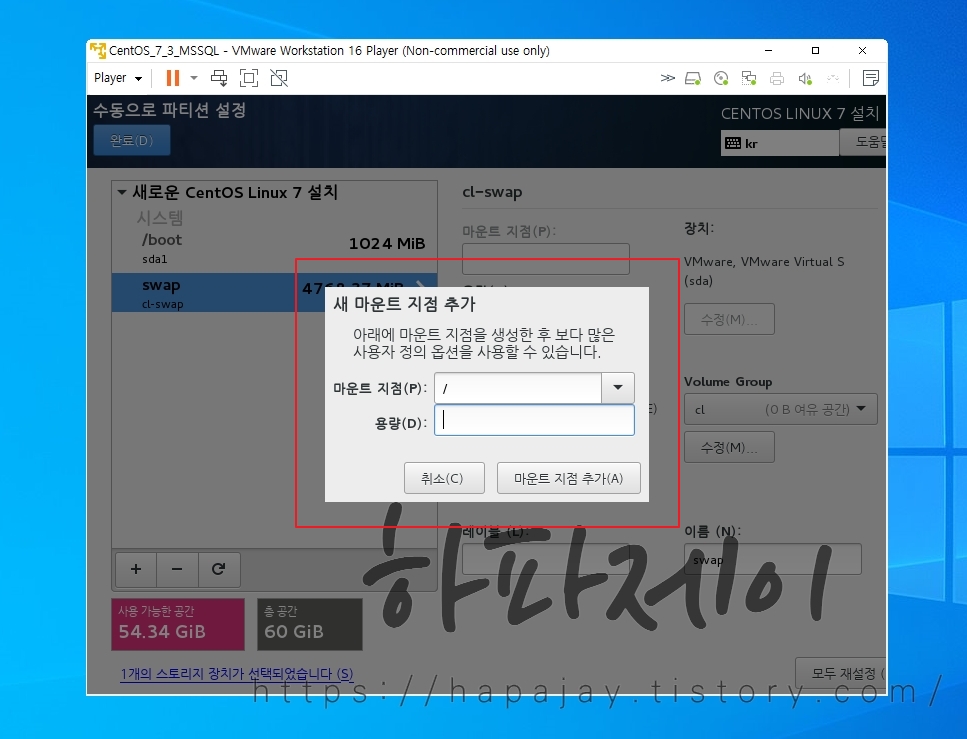The width and height of the screenshot is (967, 739).
Task: Click the keyboard icon beside kr
Action: point(733,143)
